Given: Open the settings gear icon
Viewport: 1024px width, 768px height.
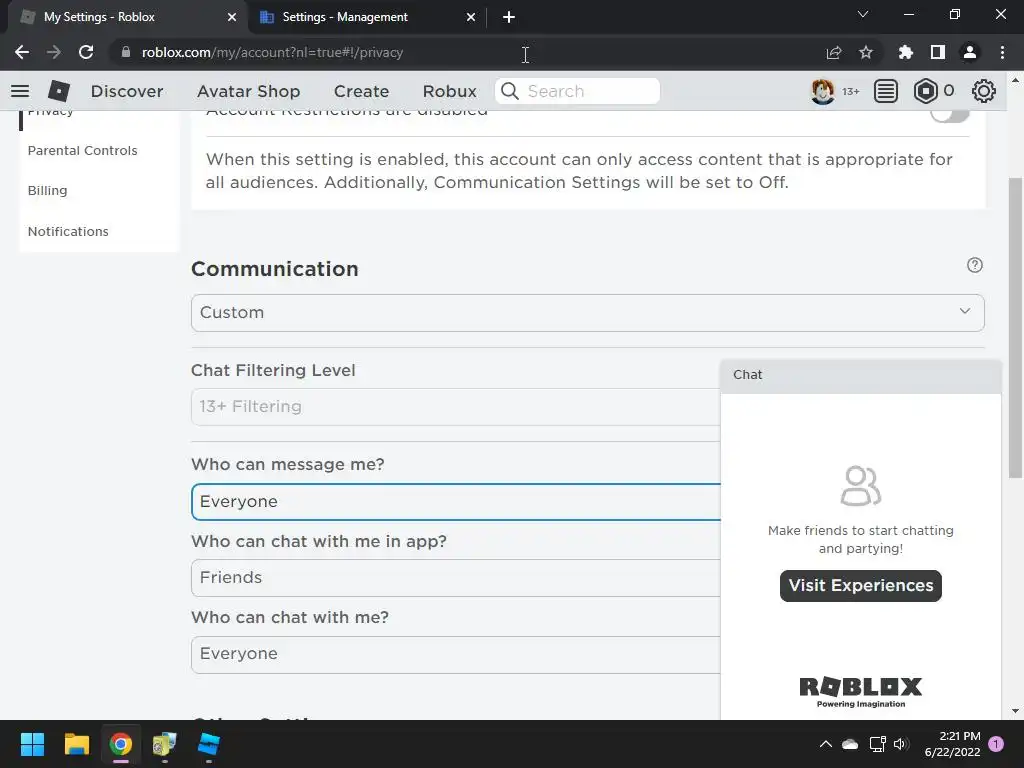Looking at the screenshot, I should click(x=984, y=91).
